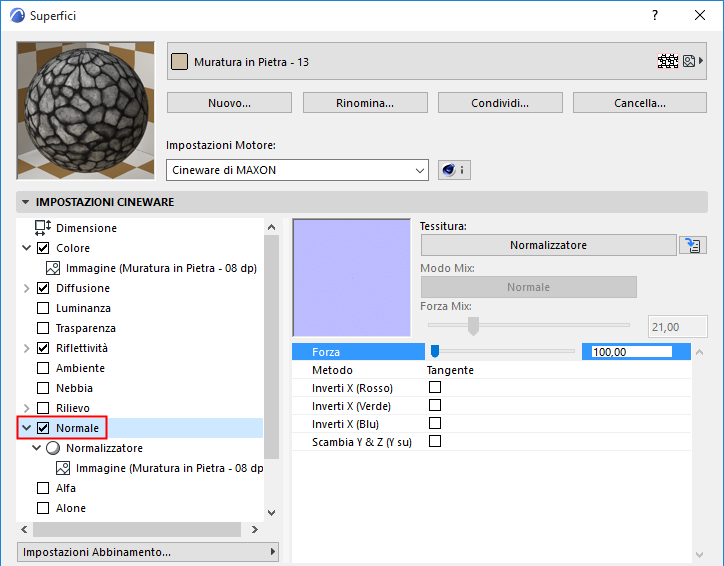Image resolution: width=724 pixels, height=566 pixels.
Task: Click the purple normal map texture preview
Action: pyautogui.click(x=351, y=278)
